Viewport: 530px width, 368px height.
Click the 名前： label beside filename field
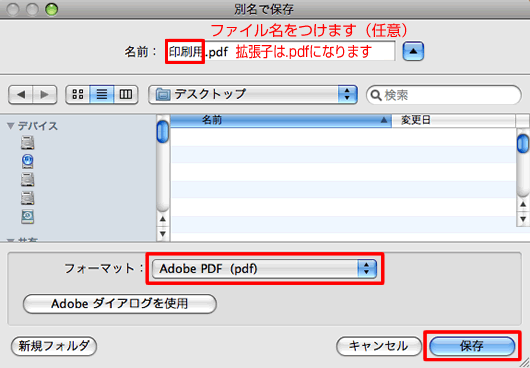[141, 52]
